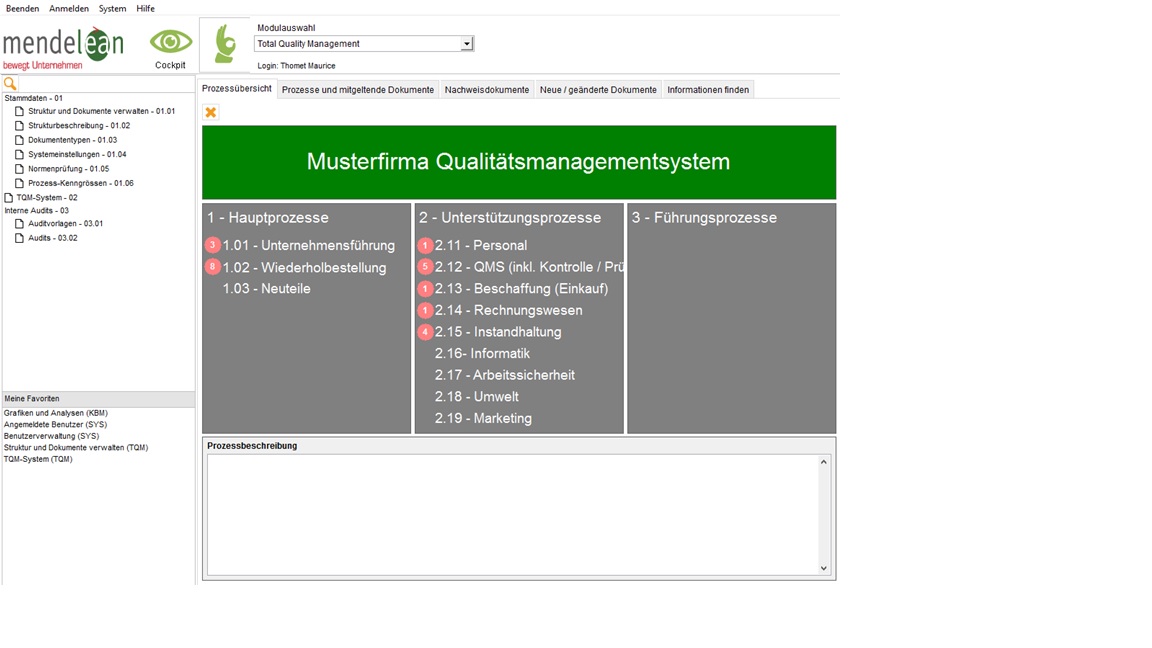Click the search magnifier icon

10,84
